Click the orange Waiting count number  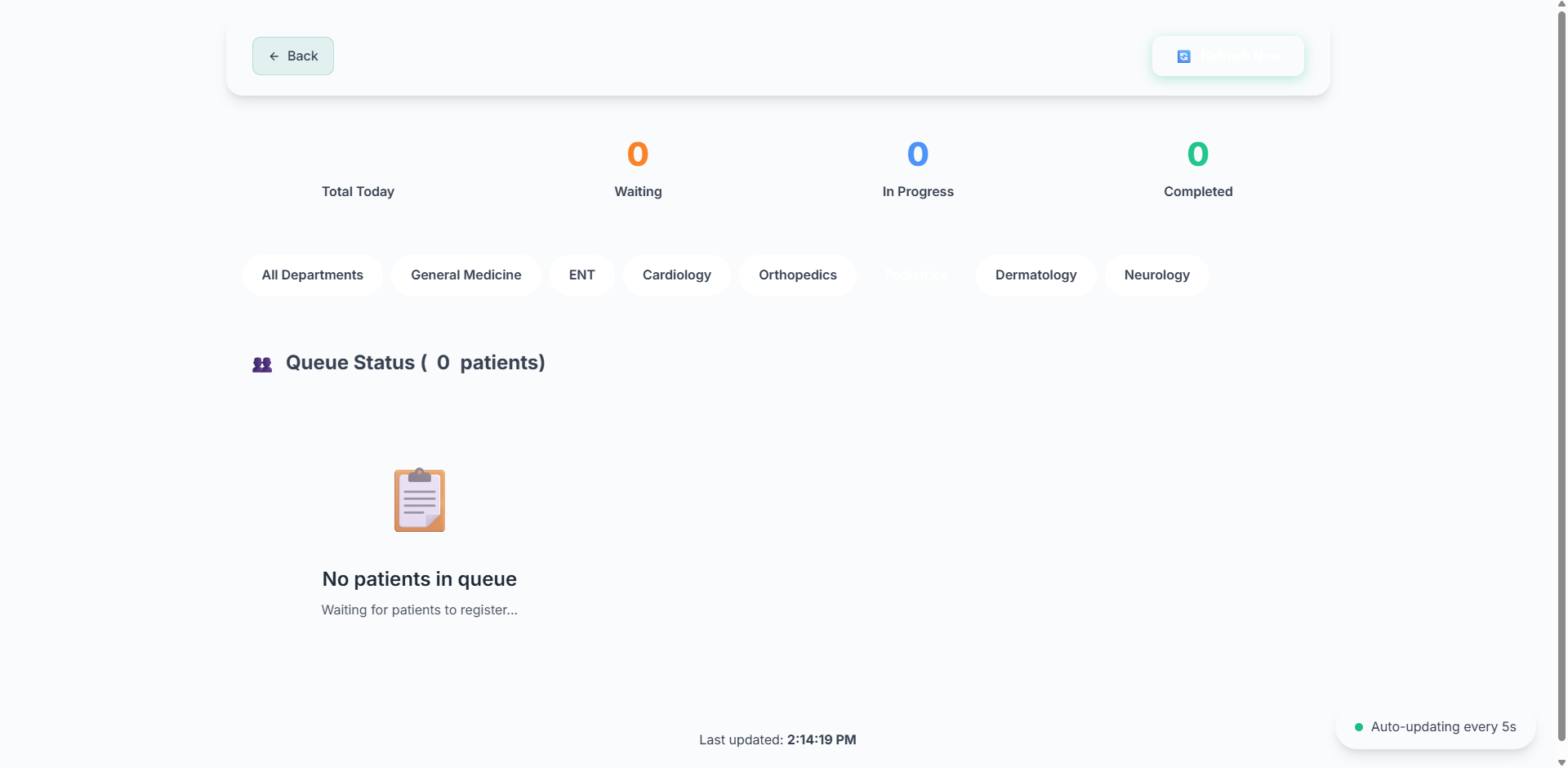pos(638,154)
